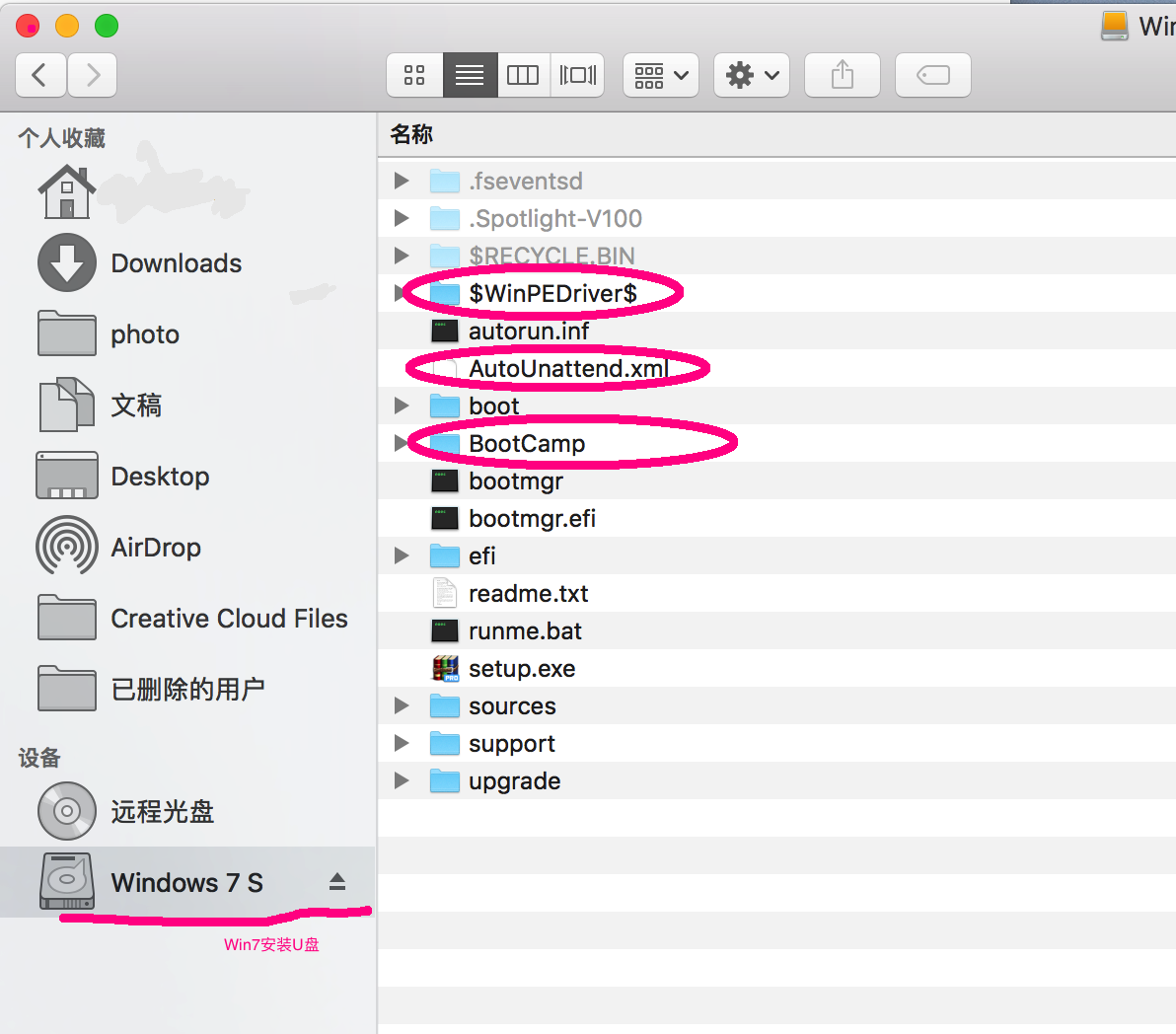
Task: Expand the BootCamp folder
Action: tap(401, 443)
